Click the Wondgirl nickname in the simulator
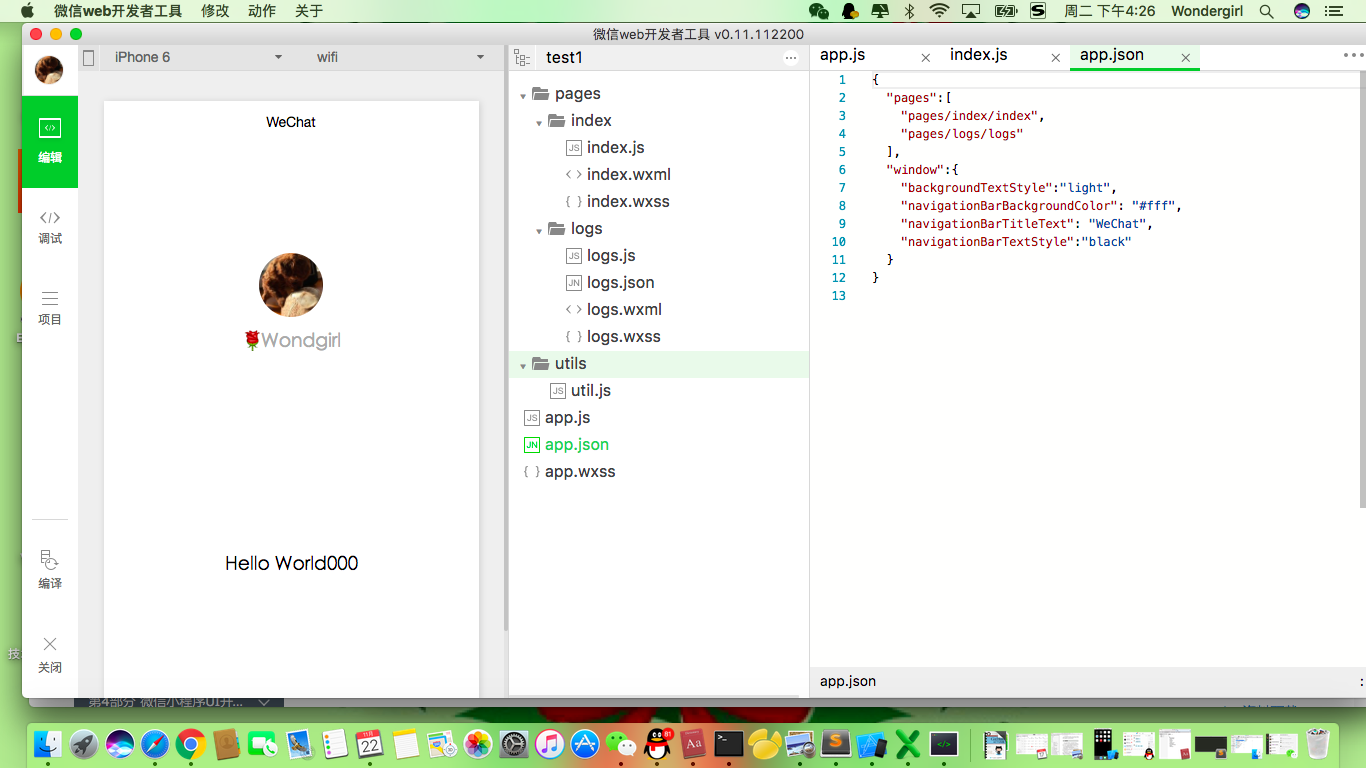This screenshot has height=768, width=1366. 292,341
